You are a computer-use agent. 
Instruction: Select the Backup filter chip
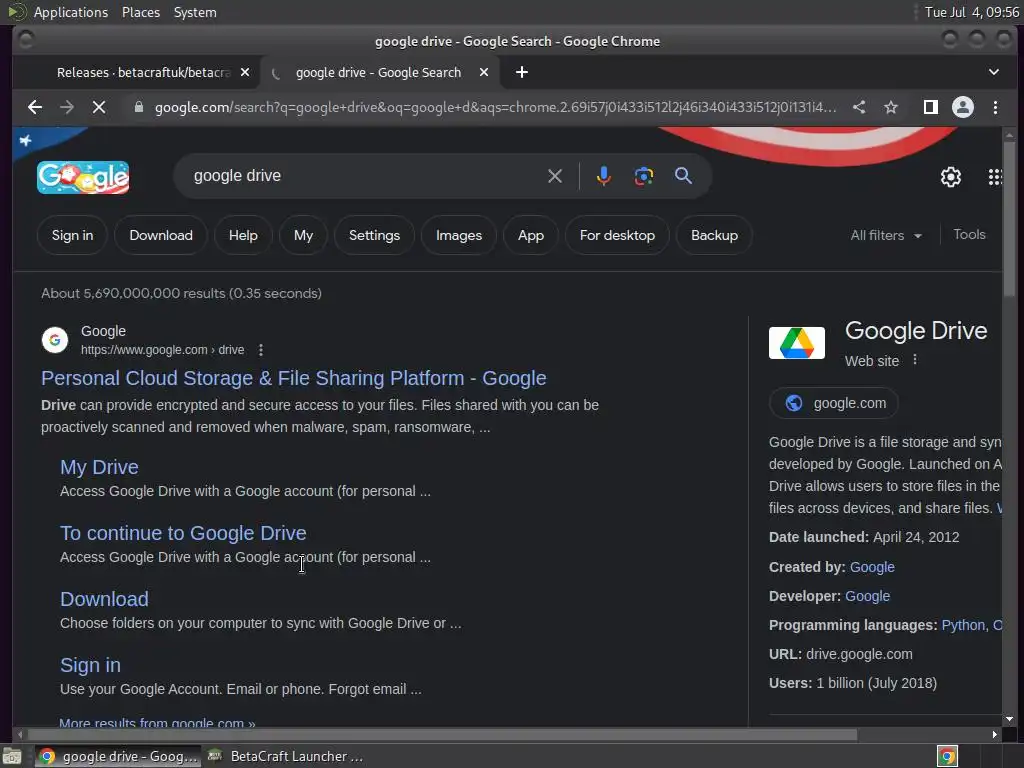coord(714,235)
